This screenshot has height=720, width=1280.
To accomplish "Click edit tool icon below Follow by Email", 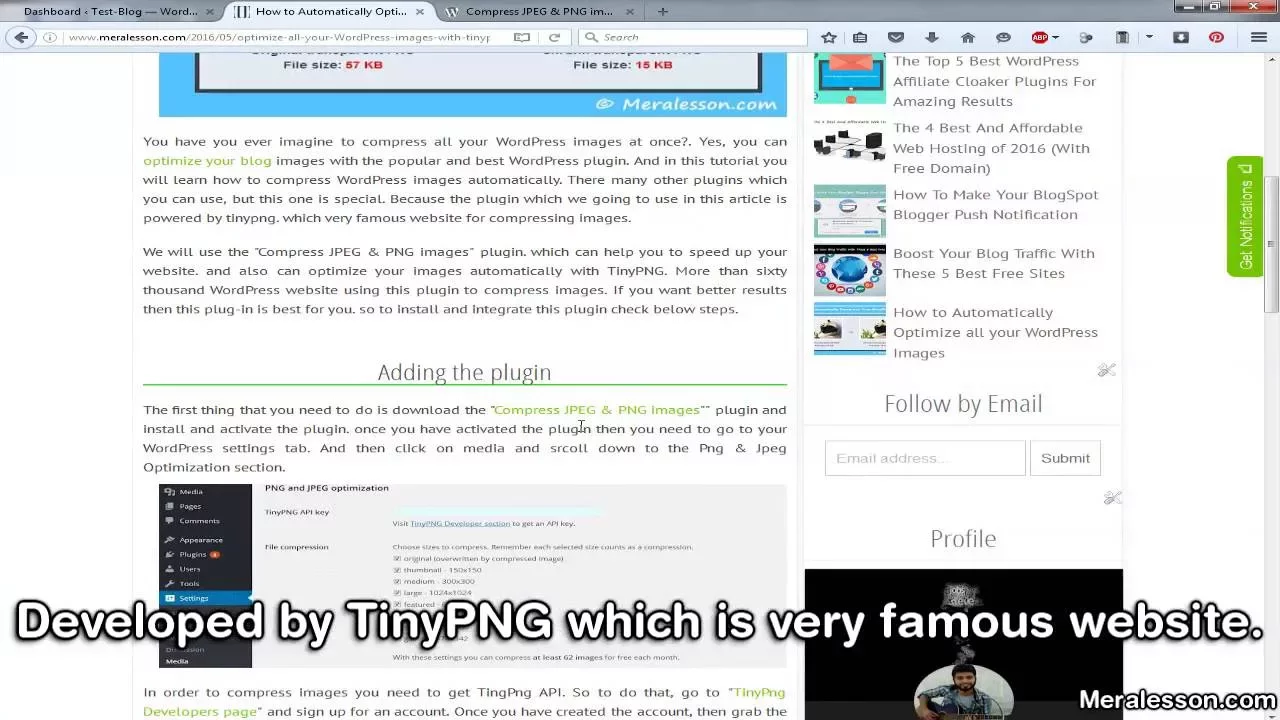I will coord(1112,497).
